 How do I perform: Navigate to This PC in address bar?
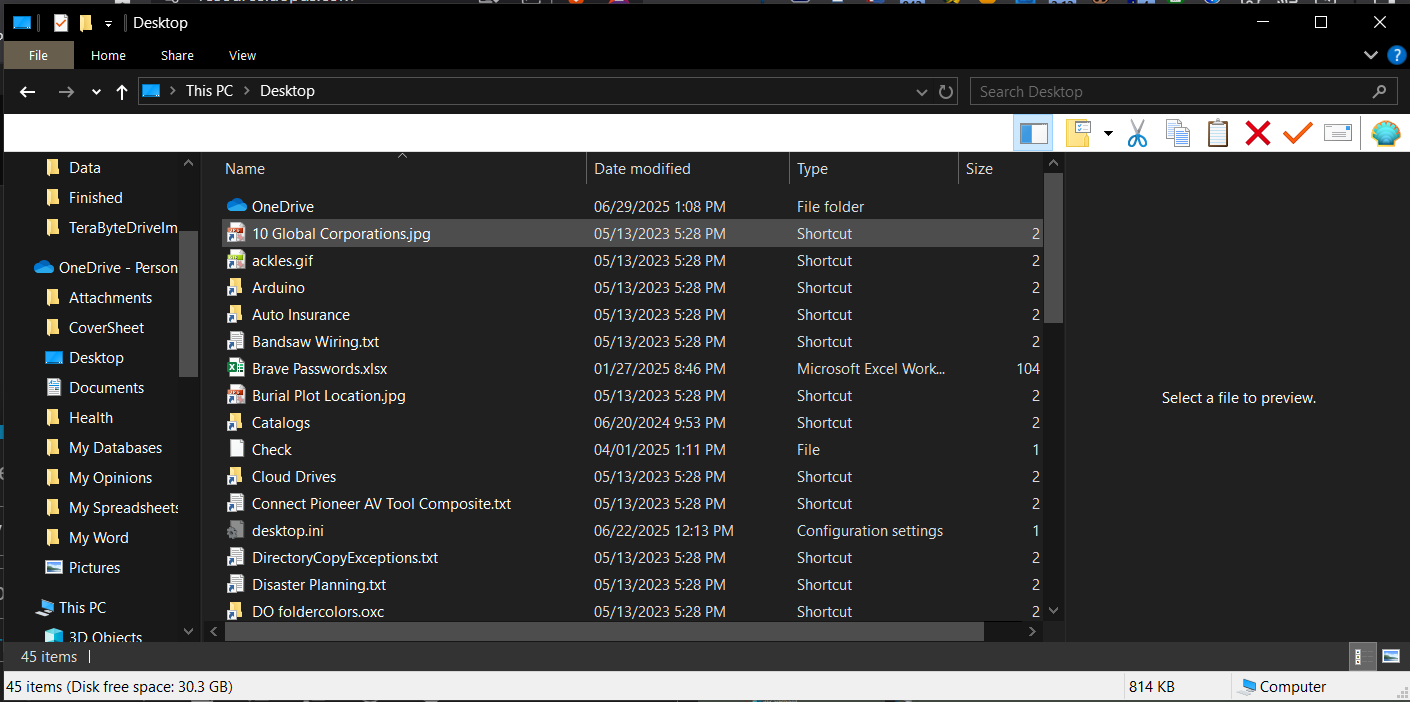(x=209, y=91)
